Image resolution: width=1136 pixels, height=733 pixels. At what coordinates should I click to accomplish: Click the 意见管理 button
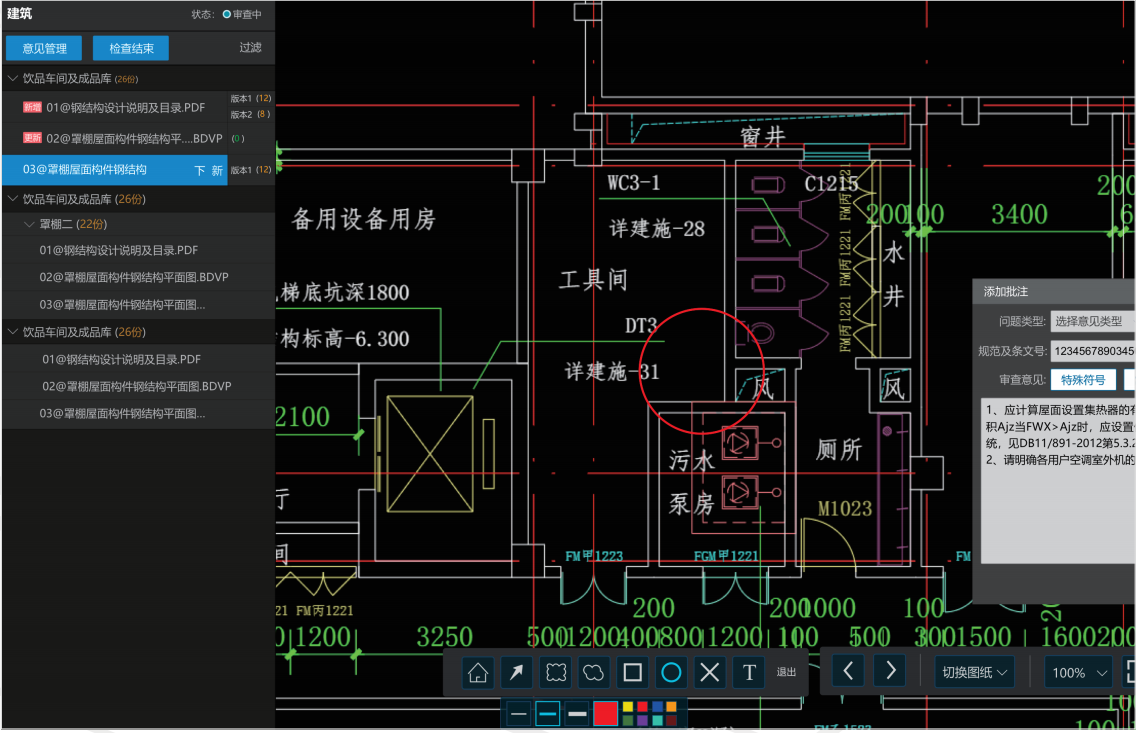coord(44,48)
